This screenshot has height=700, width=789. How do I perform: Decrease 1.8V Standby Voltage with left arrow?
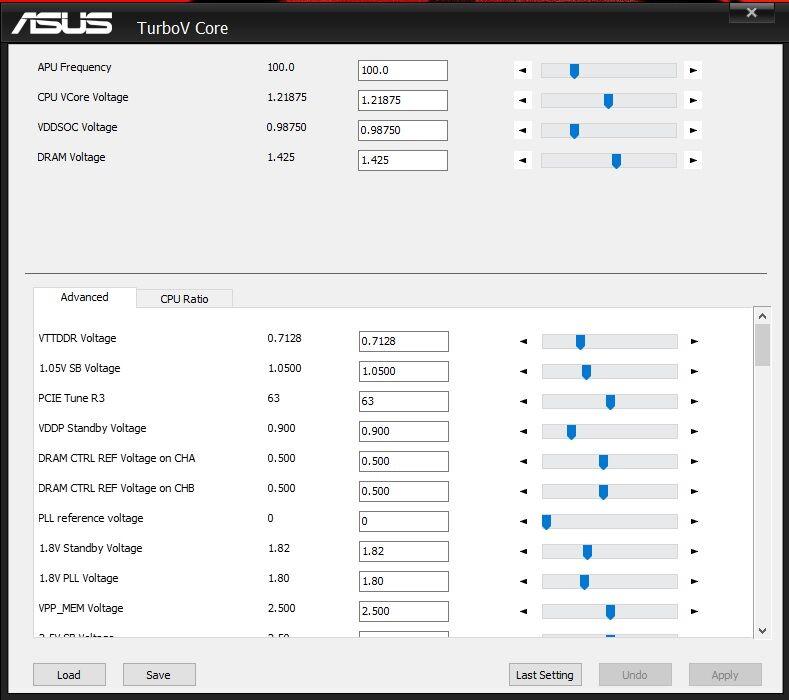(523, 552)
